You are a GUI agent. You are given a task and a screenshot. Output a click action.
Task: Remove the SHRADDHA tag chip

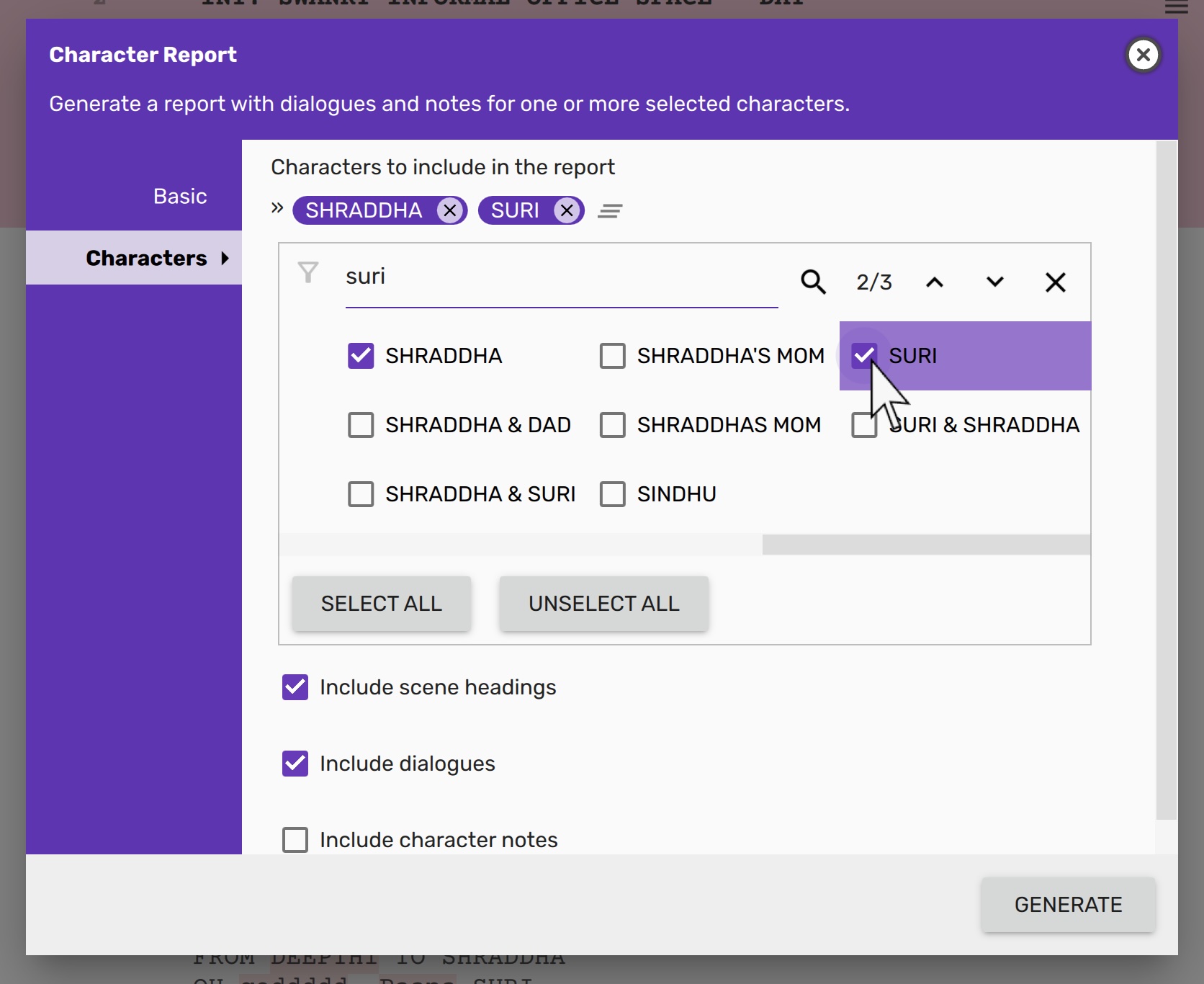[x=450, y=210]
